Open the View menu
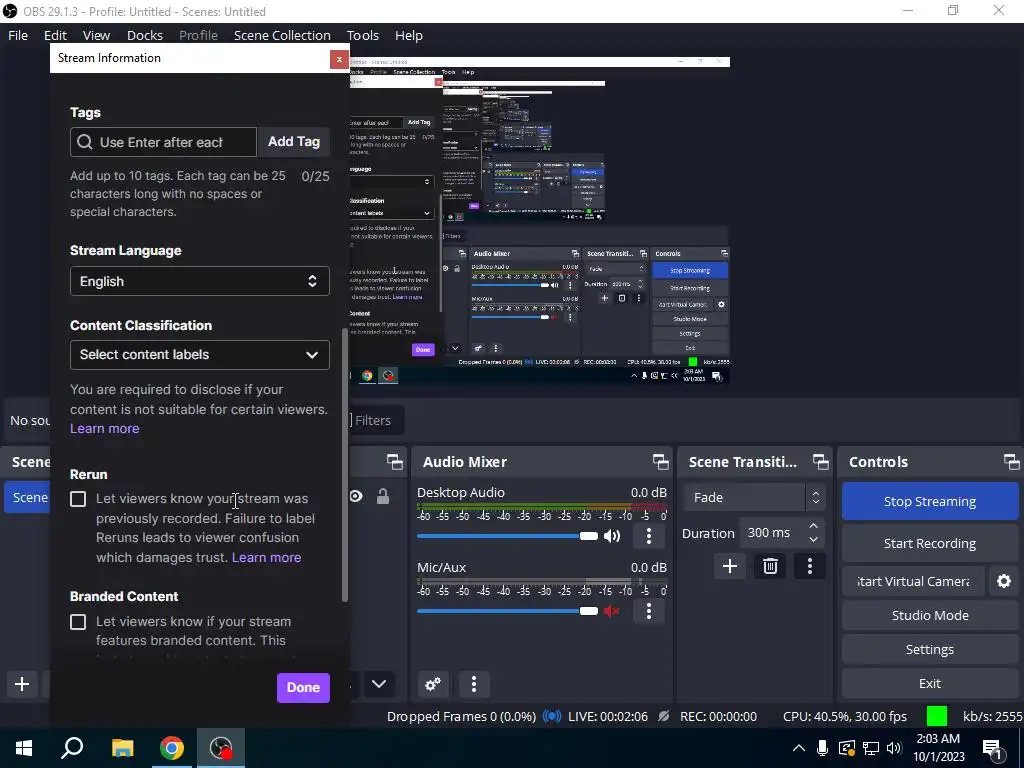1024x768 pixels. click(x=96, y=35)
